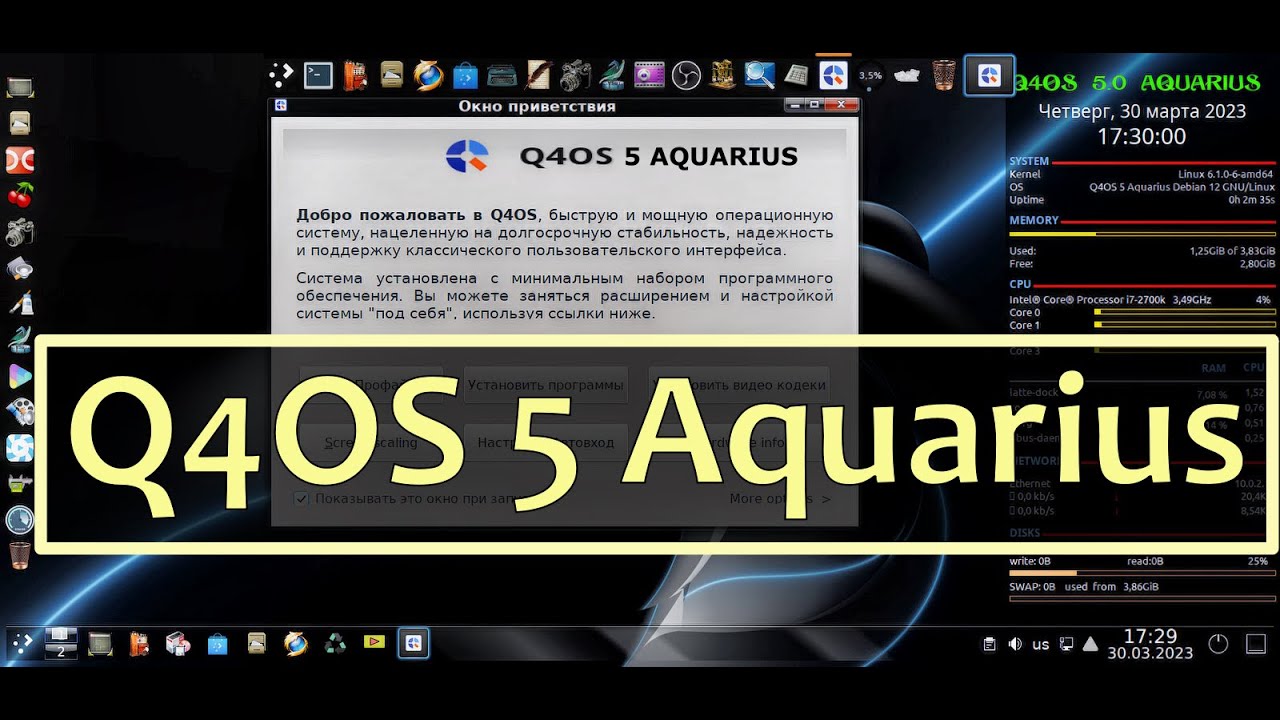Click the 'Установить программы' button
1280x720 pixels.
pyautogui.click(x=546, y=384)
